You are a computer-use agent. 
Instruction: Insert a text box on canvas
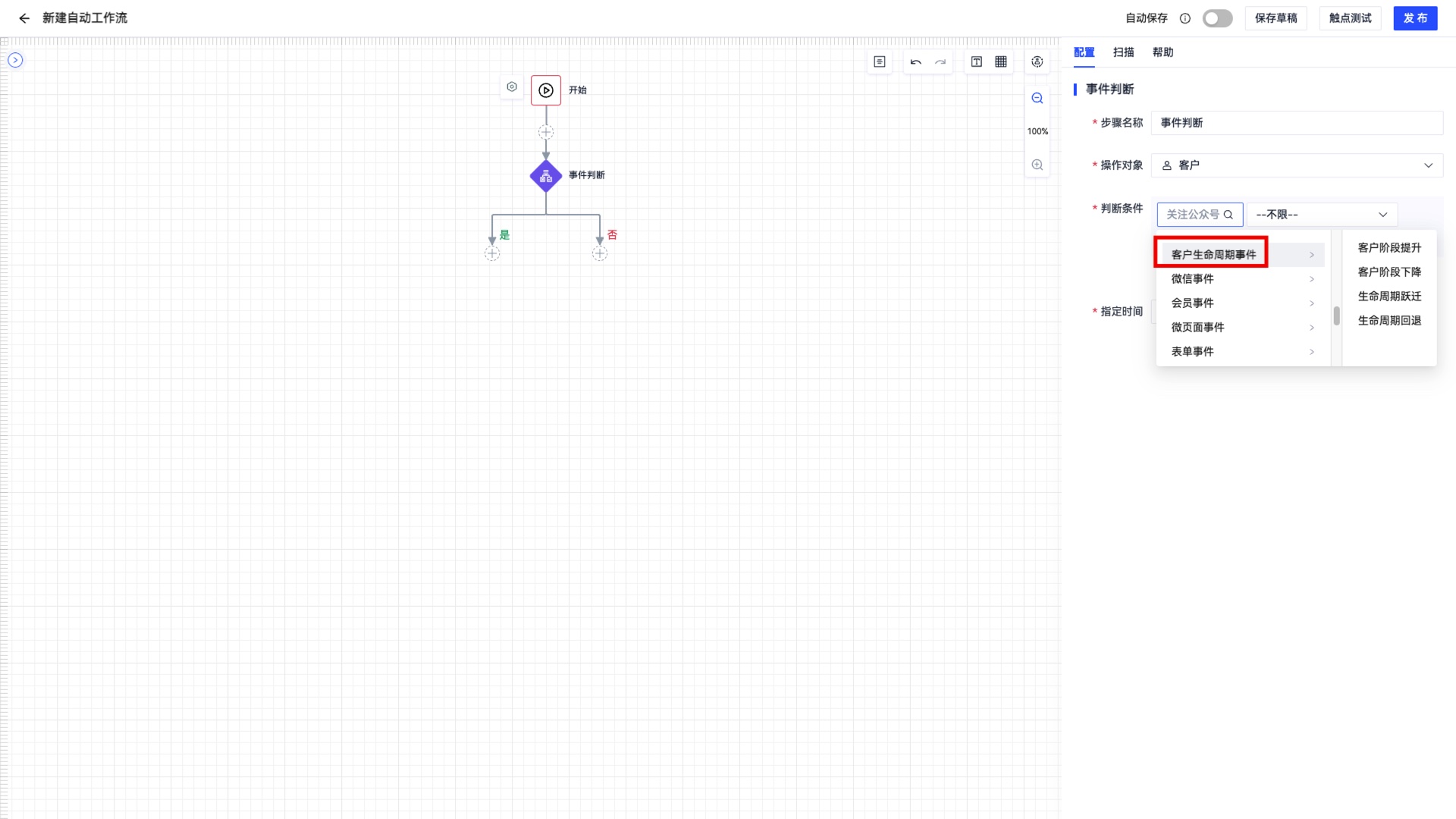tap(977, 62)
